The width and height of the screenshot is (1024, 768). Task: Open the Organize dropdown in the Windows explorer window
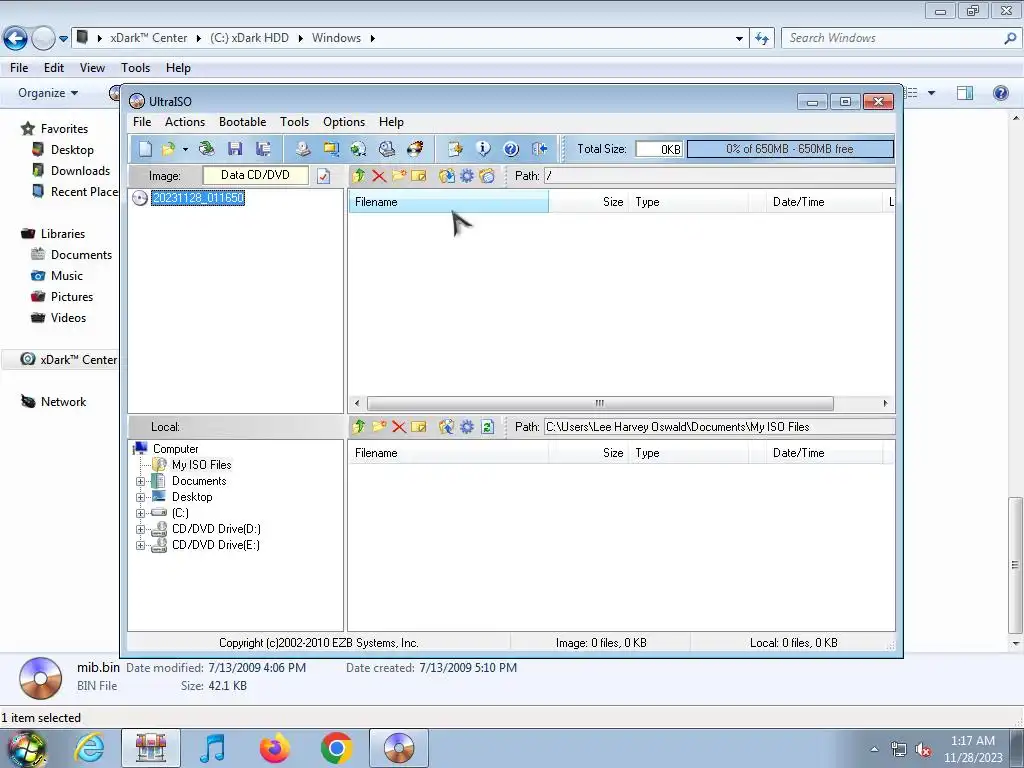click(x=48, y=93)
